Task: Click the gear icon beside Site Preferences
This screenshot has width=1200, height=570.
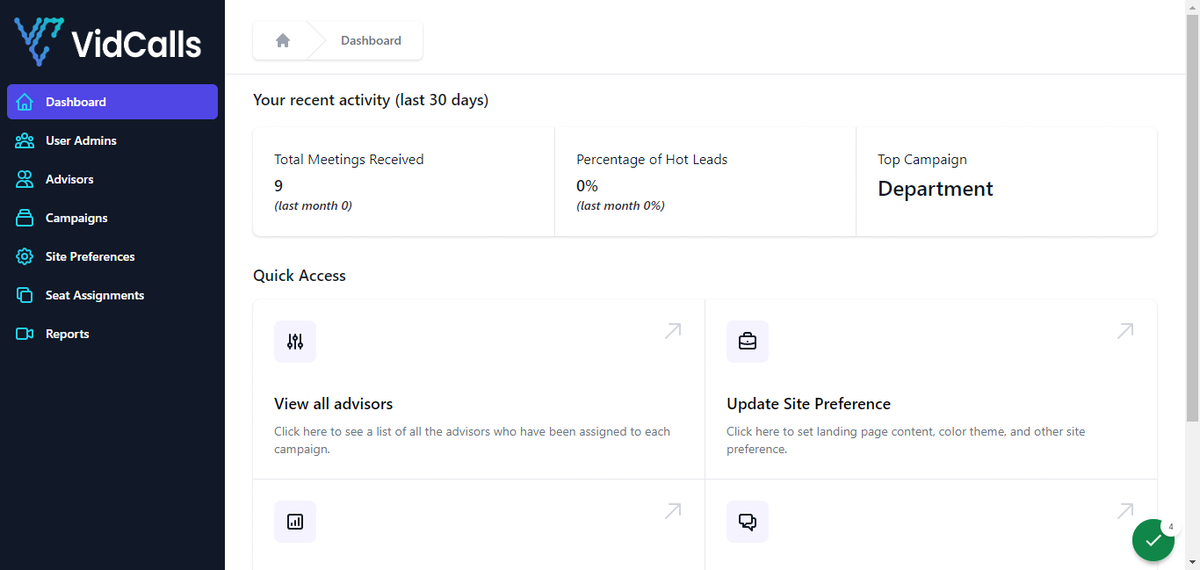Action: (25, 257)
